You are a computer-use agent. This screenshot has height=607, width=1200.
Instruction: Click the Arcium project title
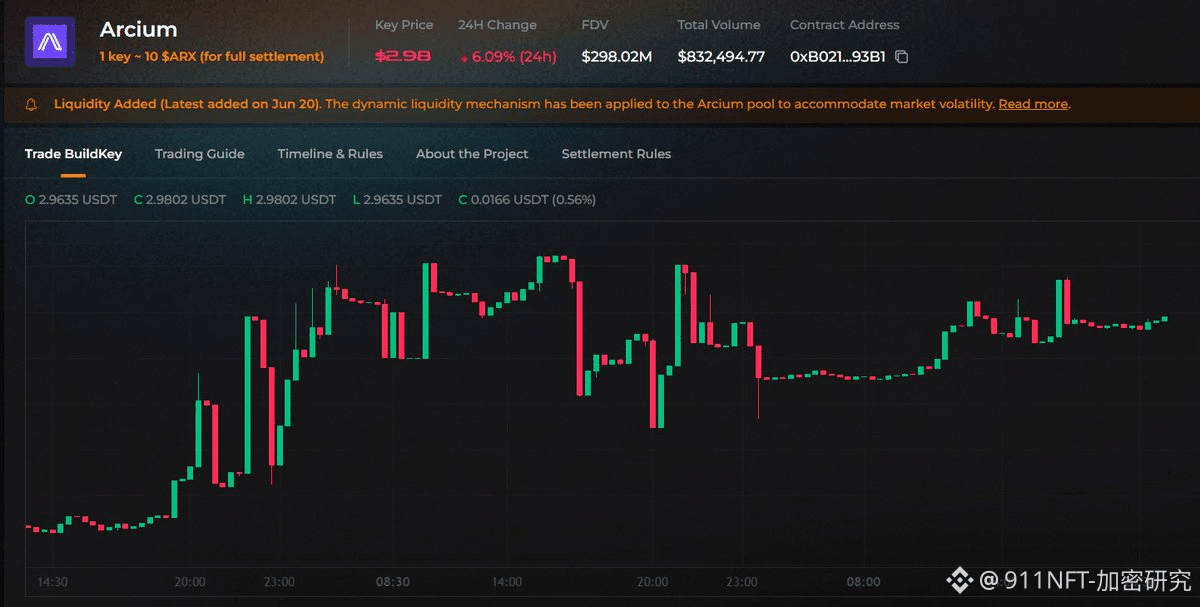(x=139, y=30)
